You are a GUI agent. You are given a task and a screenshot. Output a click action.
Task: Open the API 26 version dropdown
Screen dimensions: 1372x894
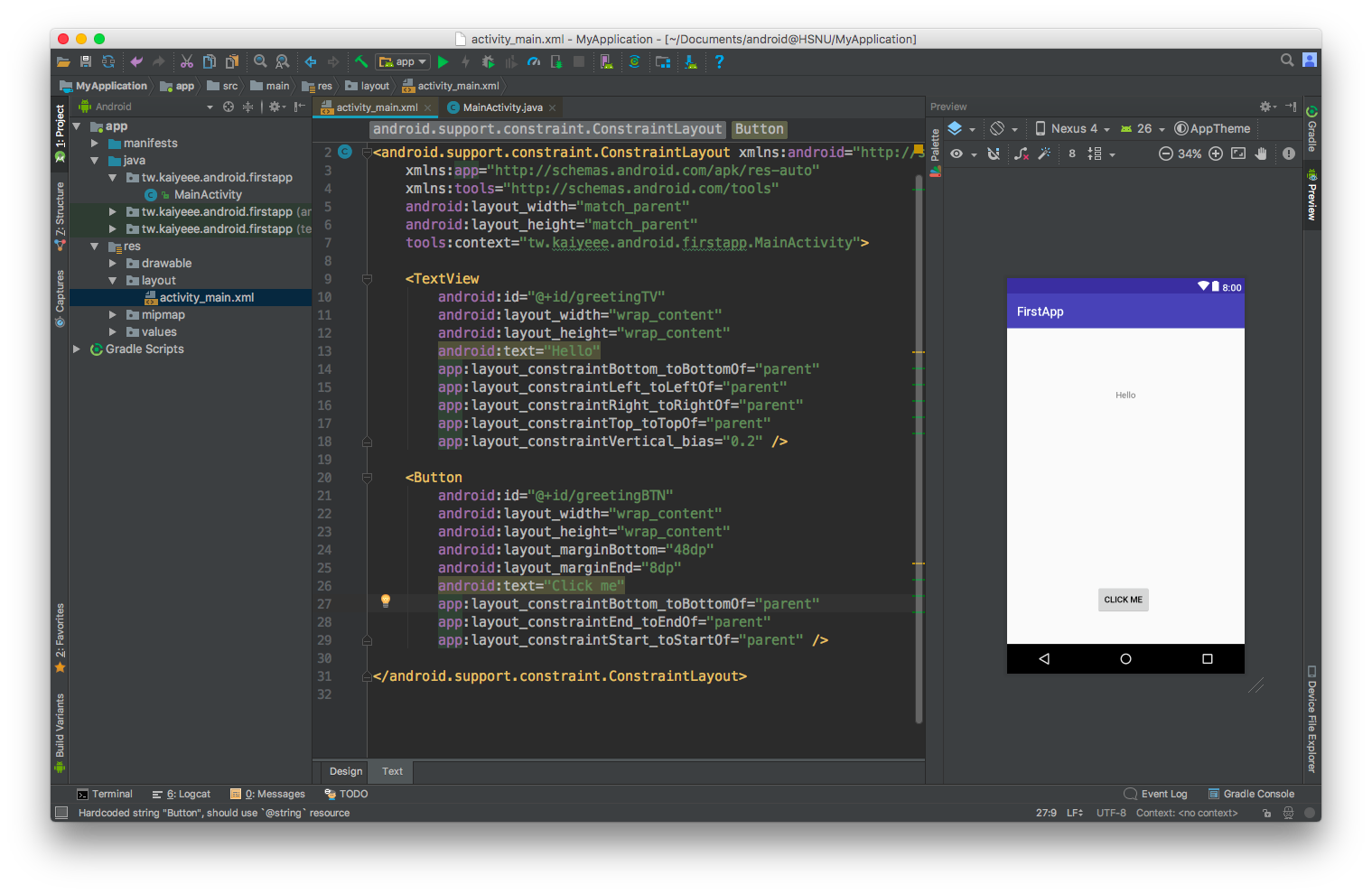point(1143,128)
